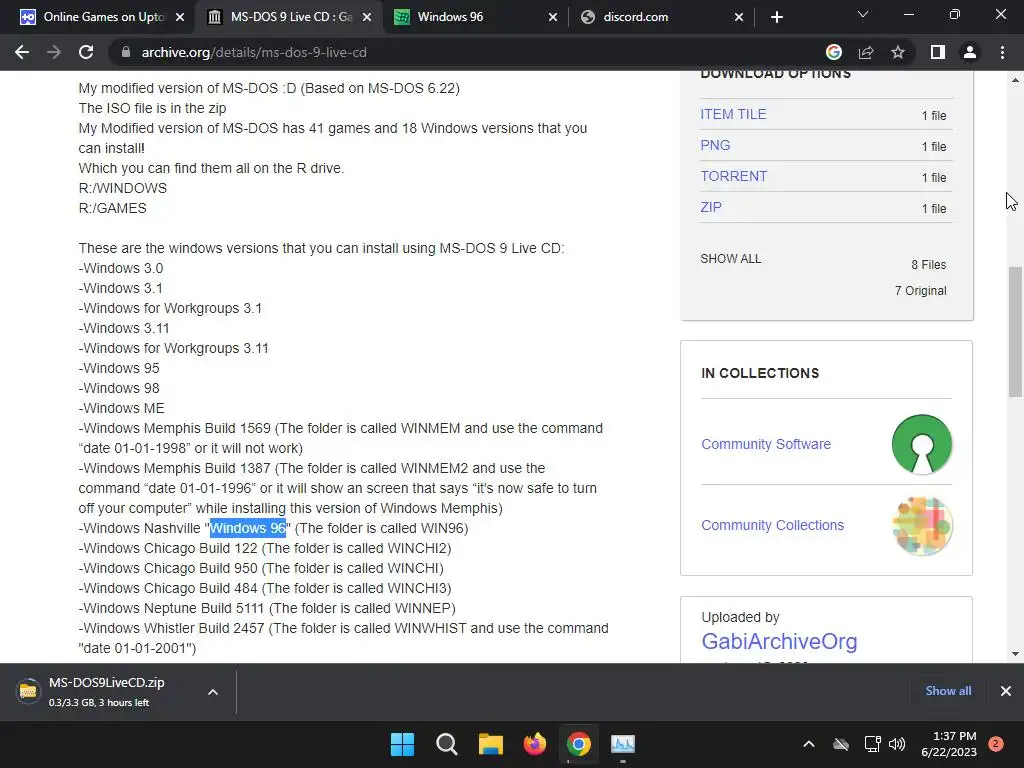Screen dimensions: 1024x768
Task: Download the ZIP file
Action: coord(711,207)
